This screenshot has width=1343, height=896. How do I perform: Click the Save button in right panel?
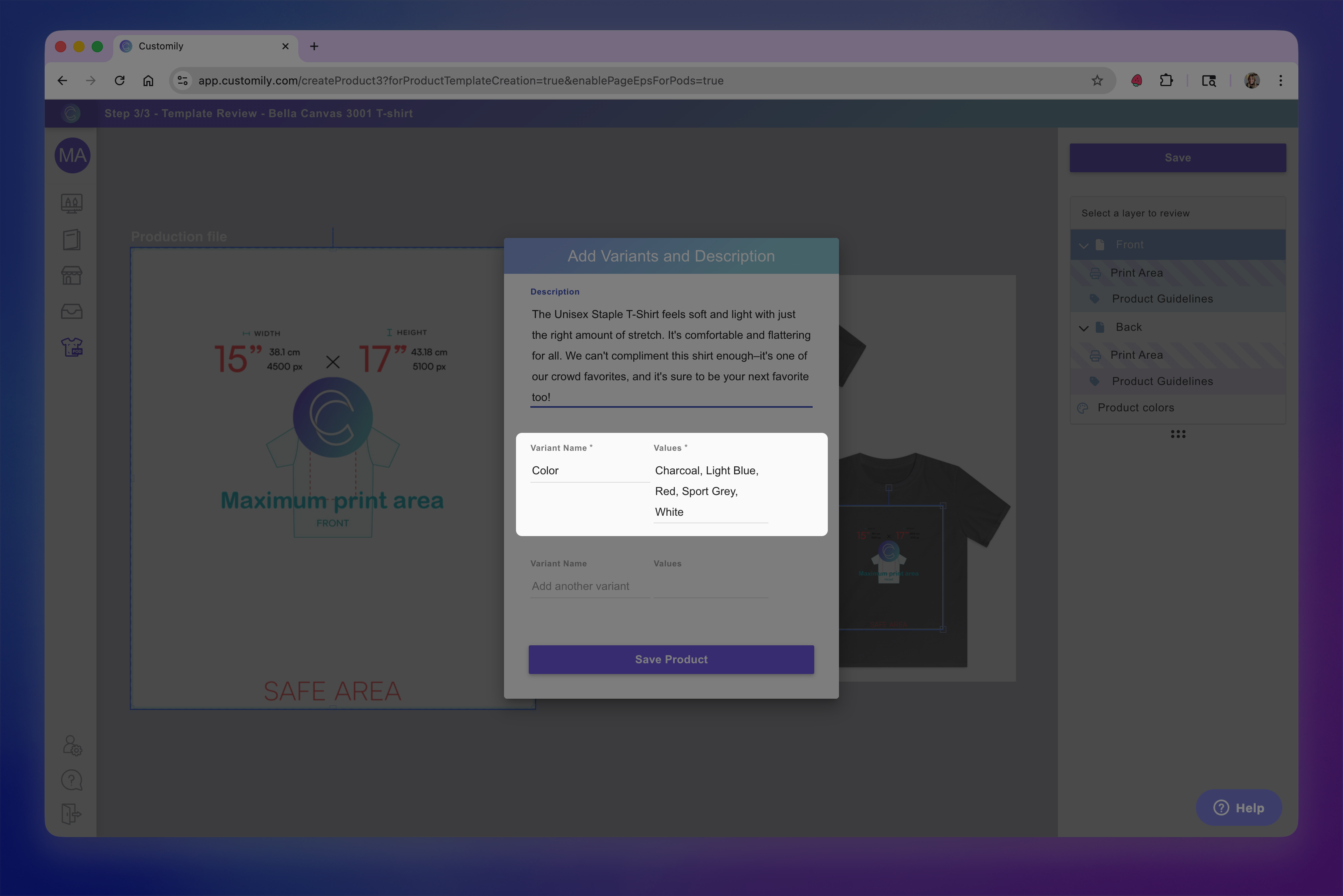(x=1178, y=158)
